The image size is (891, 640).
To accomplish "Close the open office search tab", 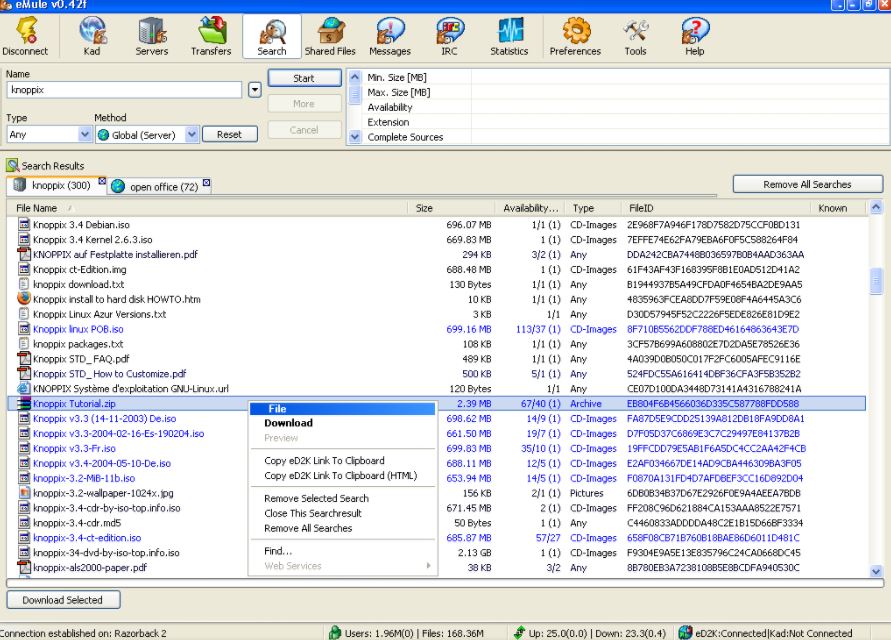I will (206, 182).
